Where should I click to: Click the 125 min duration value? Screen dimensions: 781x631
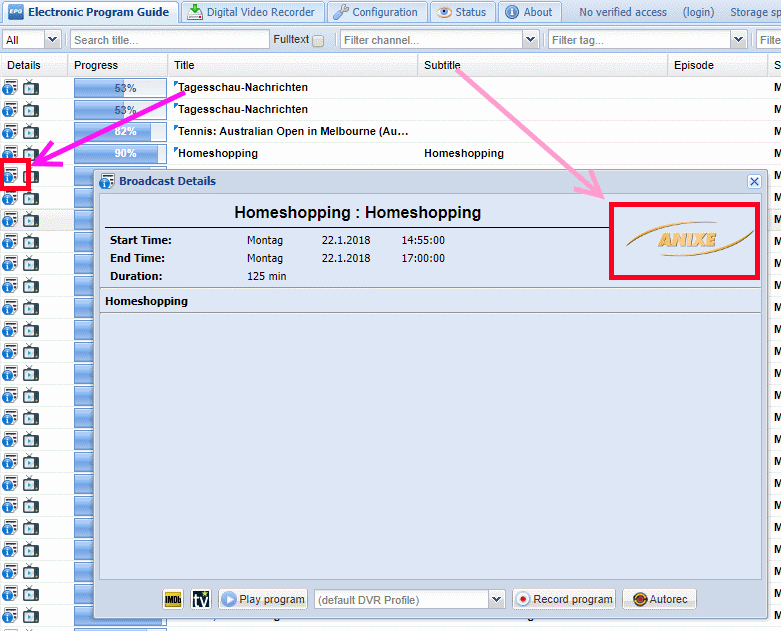[266, 276]
